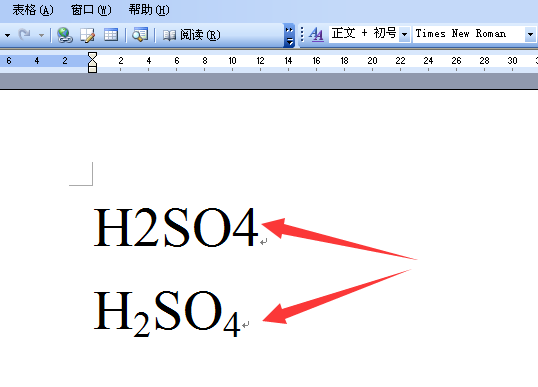Image resolution: width=538 pixels, height=387 pixels.
Task: Open the Styles and Formatting AA icon
Action: [x=316, y=34]
